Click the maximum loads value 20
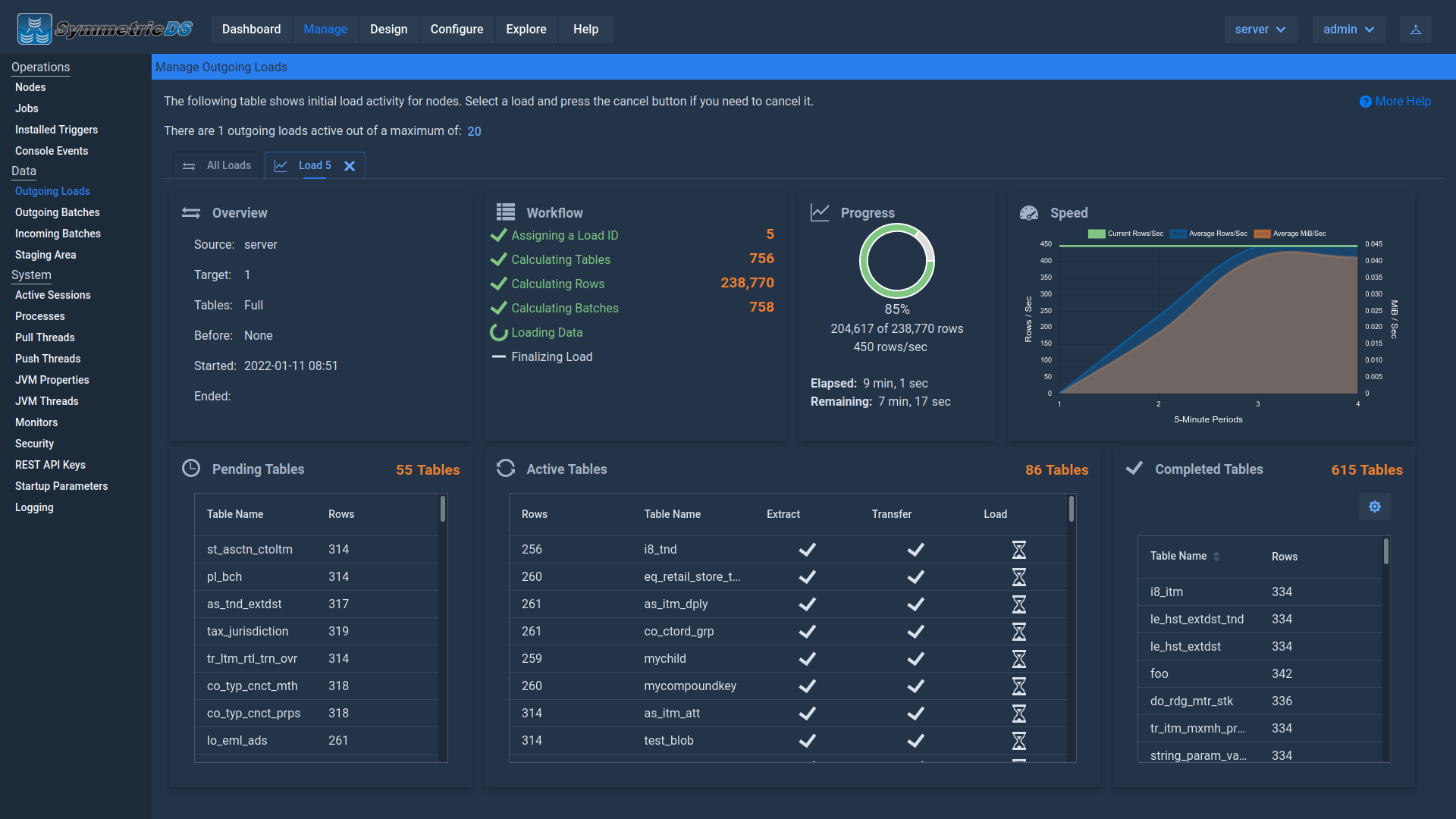The height and width of the screenshot is (819, 1456). pos(474,131)
